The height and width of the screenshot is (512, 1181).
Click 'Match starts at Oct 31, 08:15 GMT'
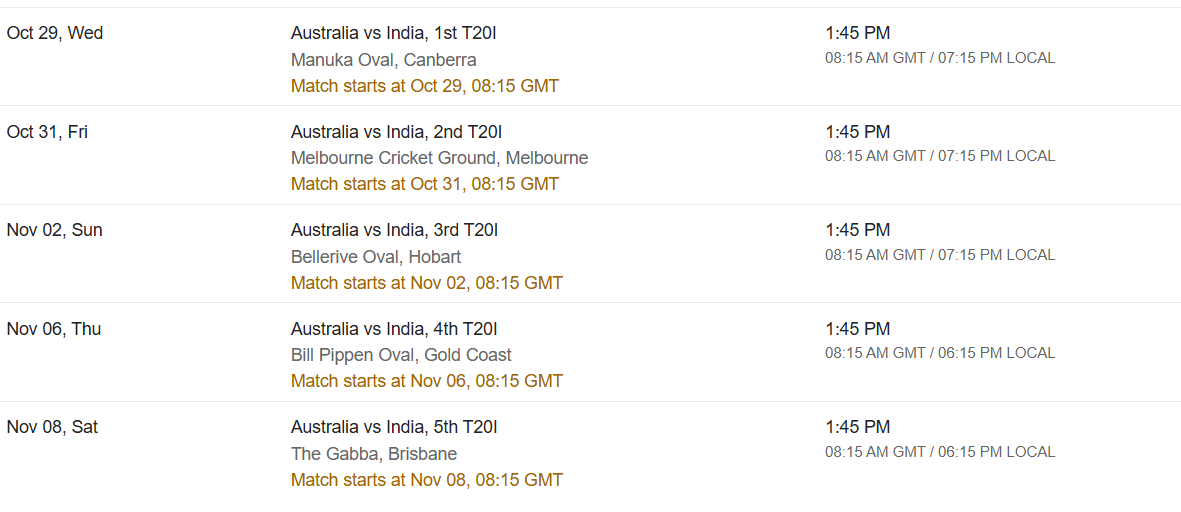tap(425, 184)
